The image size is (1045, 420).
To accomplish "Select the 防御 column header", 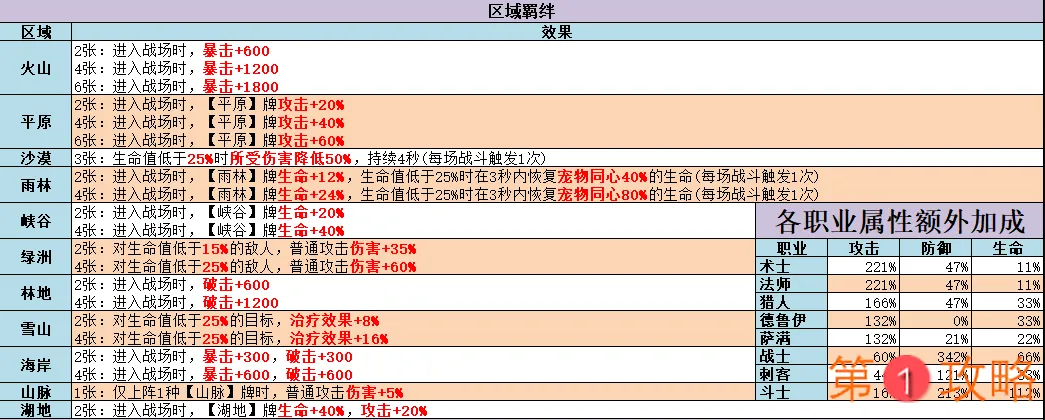I will click(936, 249).
